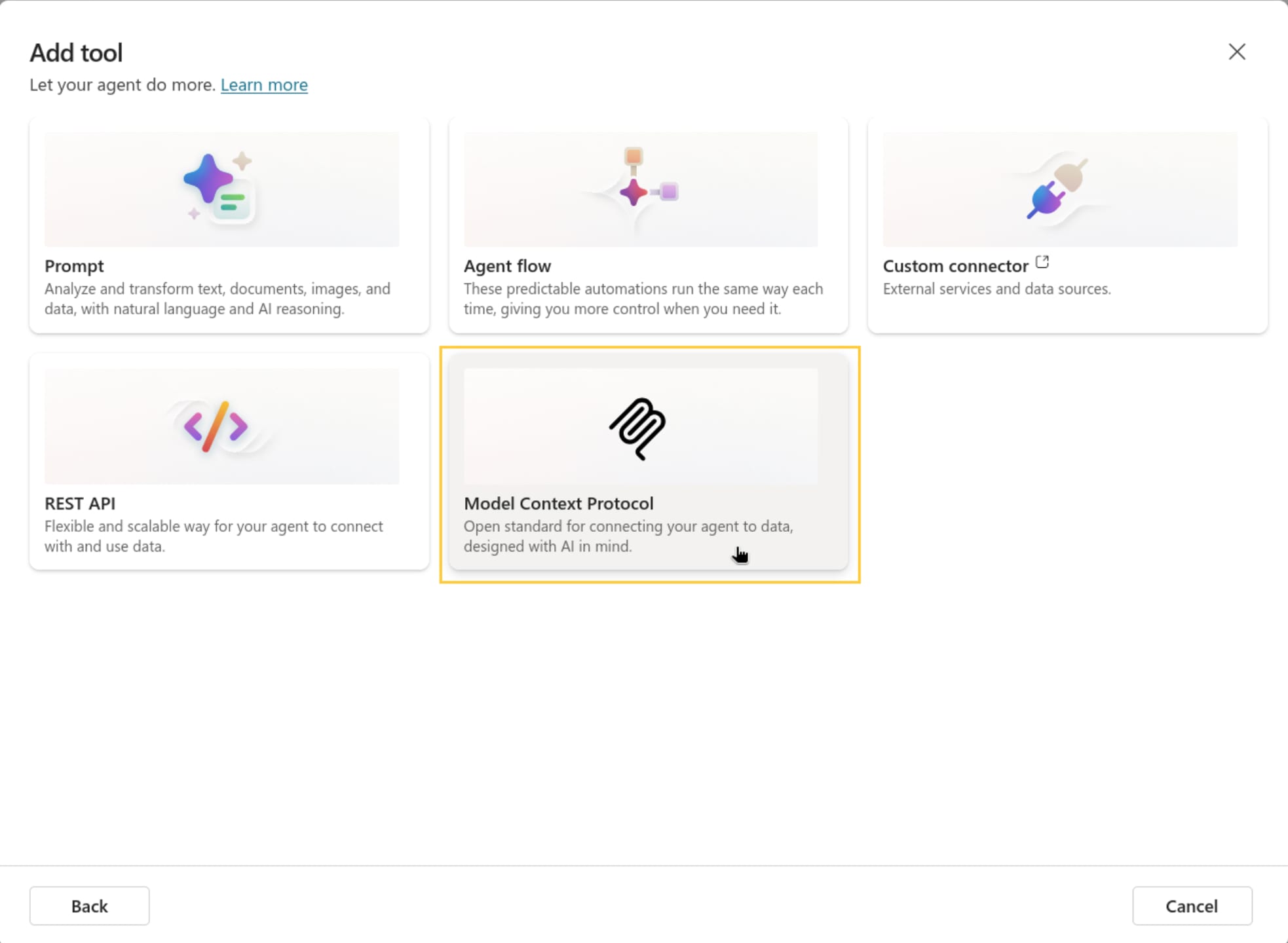Click the Model Context Protocol description text
This screenshot has width=1288, height=943.
pyautogui.click(x=628, y=536)
